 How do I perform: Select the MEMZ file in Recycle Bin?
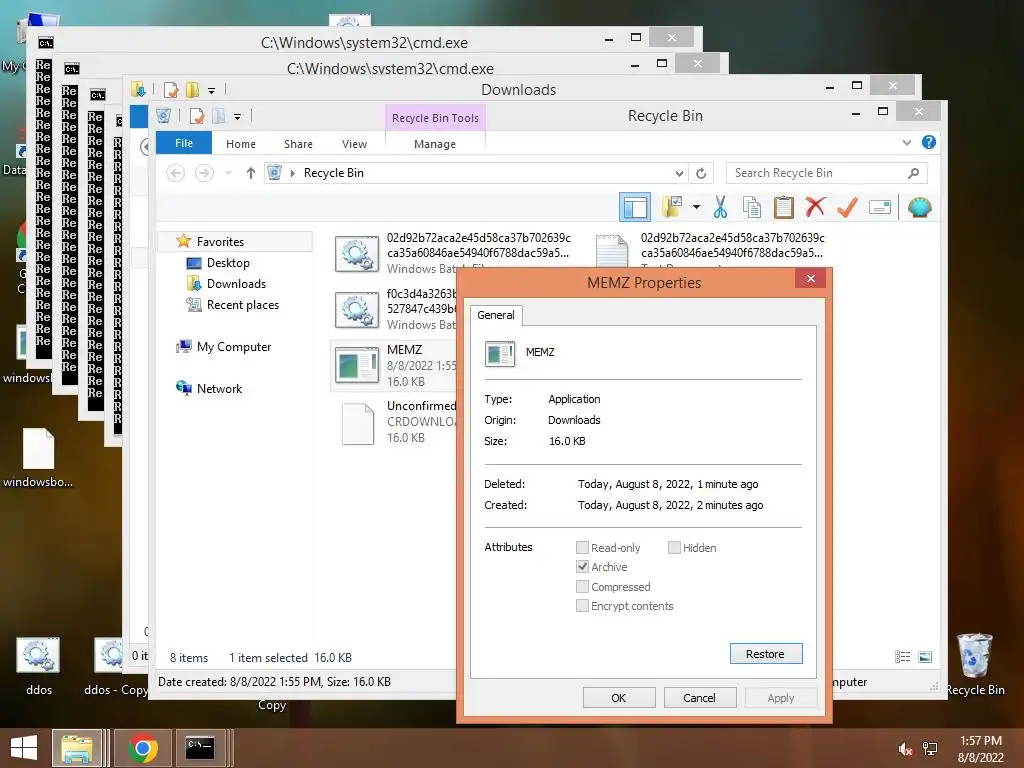point(394,366)
